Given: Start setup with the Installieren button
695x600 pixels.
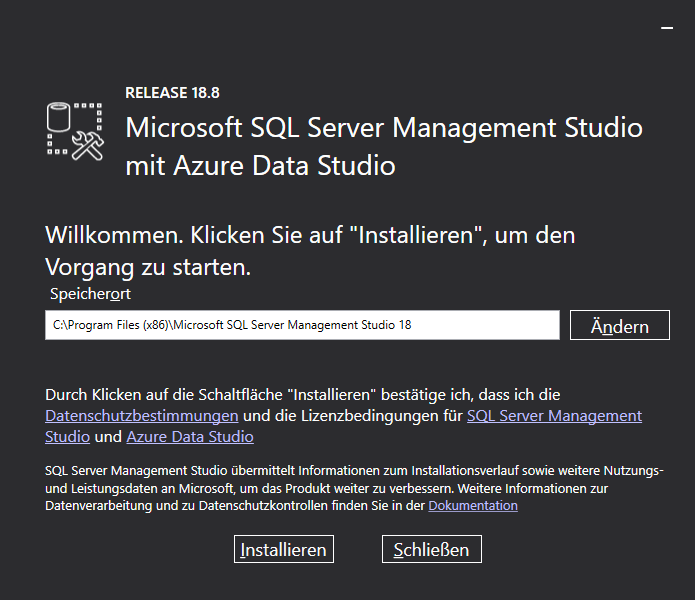Looking at the screenshot, I should [x=284, y=549].
